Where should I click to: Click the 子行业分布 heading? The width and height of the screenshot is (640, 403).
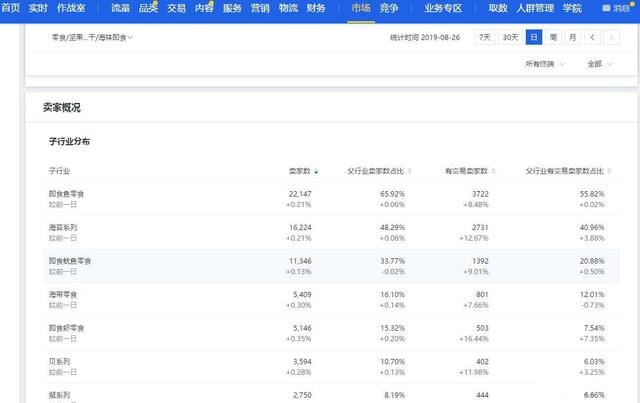pyautogui.click(x=69, y=141)
